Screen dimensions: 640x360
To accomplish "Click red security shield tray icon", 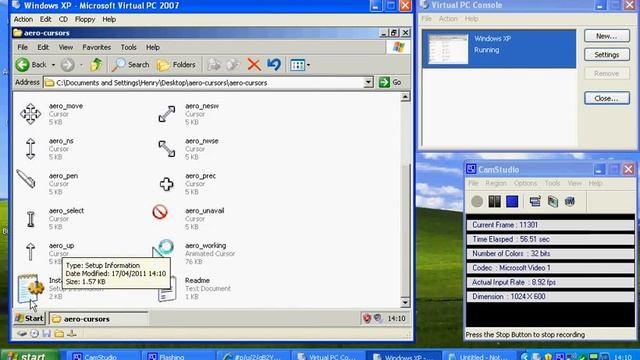I will point(367,318).
